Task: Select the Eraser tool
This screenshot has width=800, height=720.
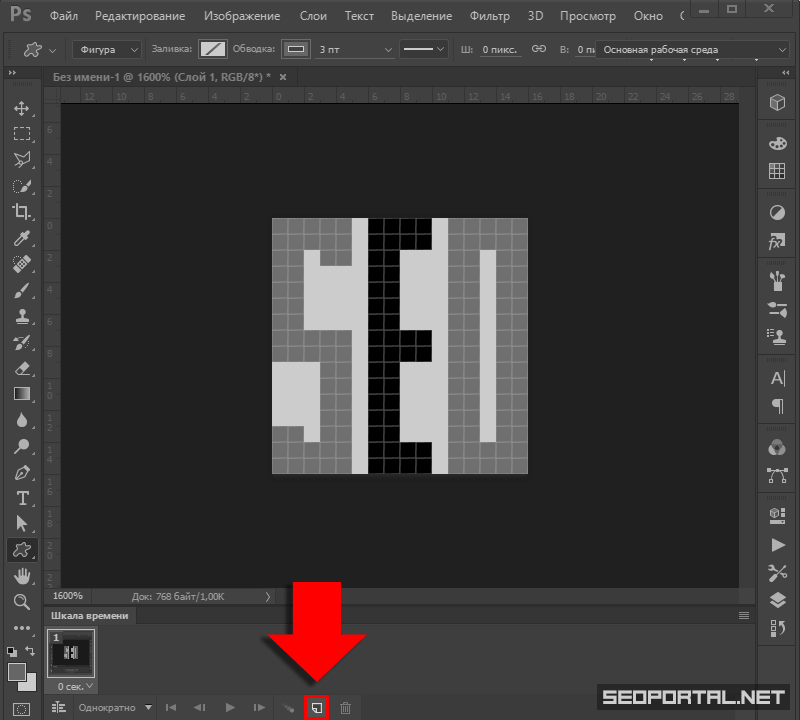Action: coord(22,368)
